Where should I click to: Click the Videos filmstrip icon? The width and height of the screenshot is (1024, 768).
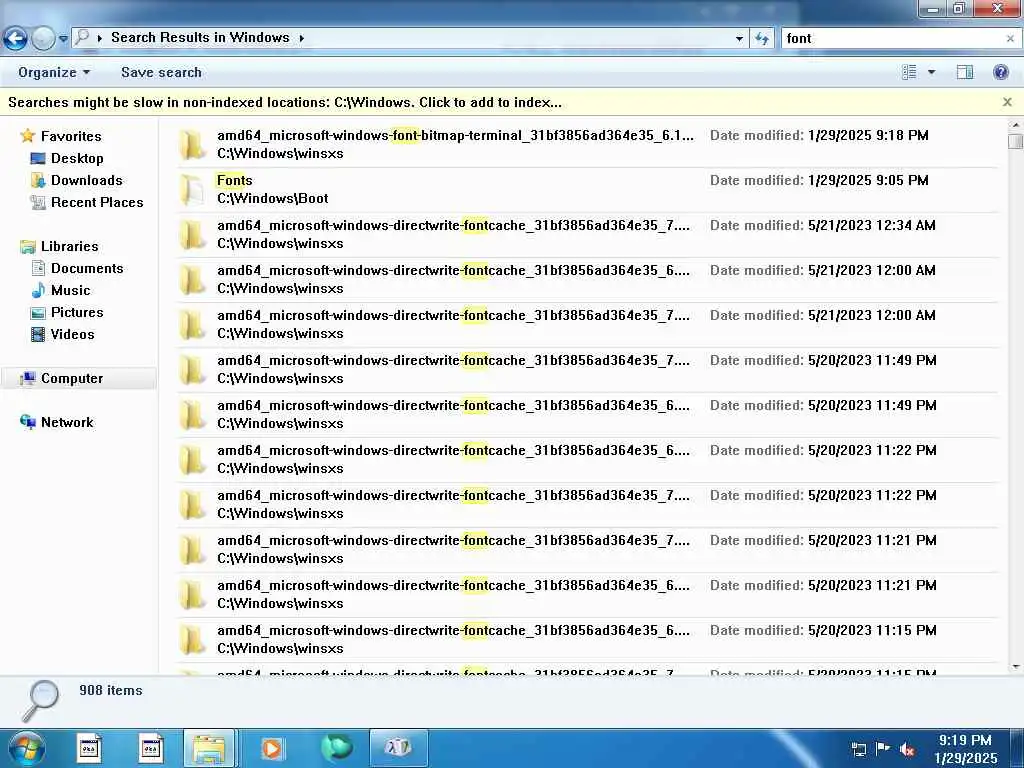[38, 334]
